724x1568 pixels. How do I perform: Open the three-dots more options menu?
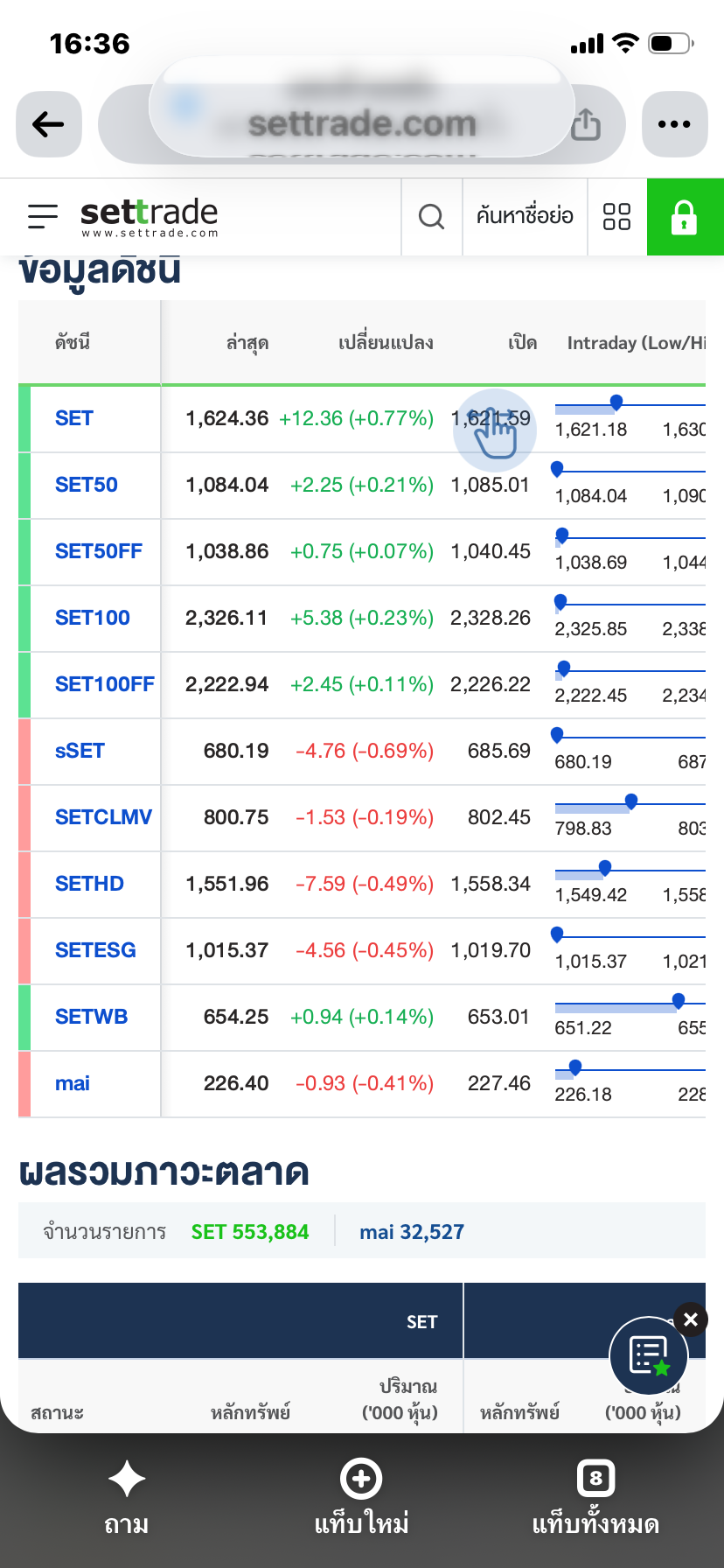coord(674,124)
